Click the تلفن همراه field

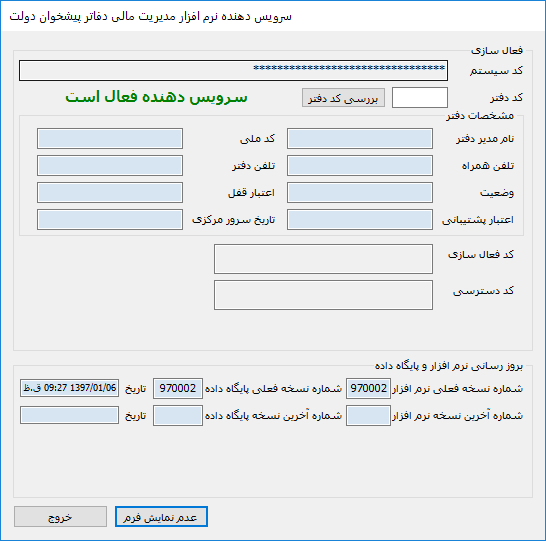point(360,166)
